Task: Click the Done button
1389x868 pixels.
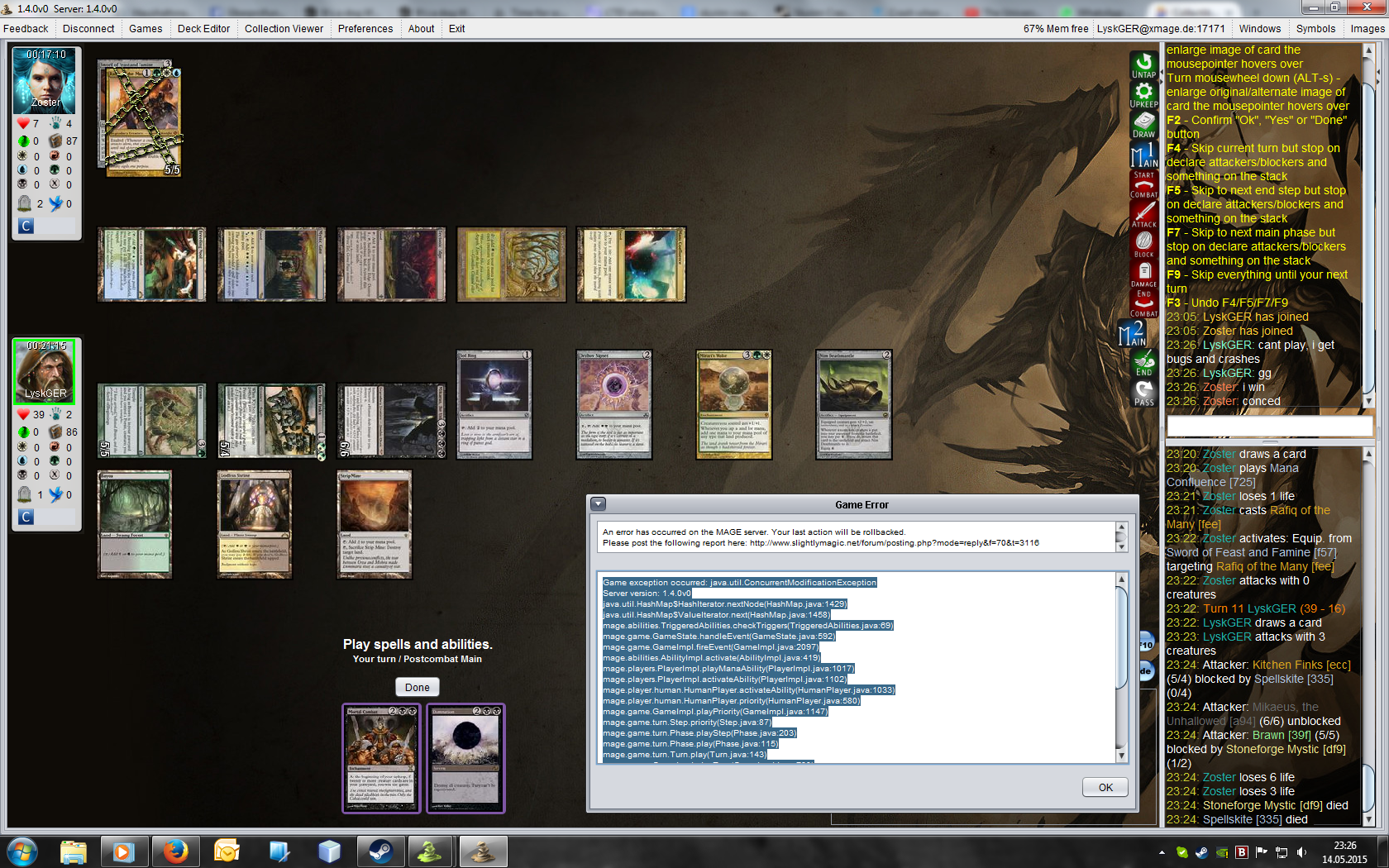Action: [418, 687]
